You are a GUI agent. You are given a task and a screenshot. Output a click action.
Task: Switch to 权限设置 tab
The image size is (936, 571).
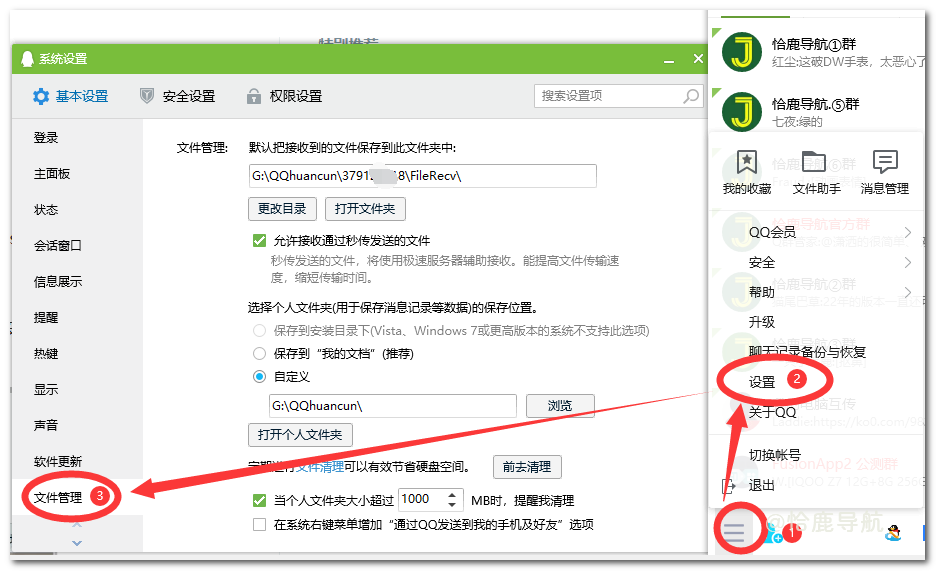tap(284, 96)
